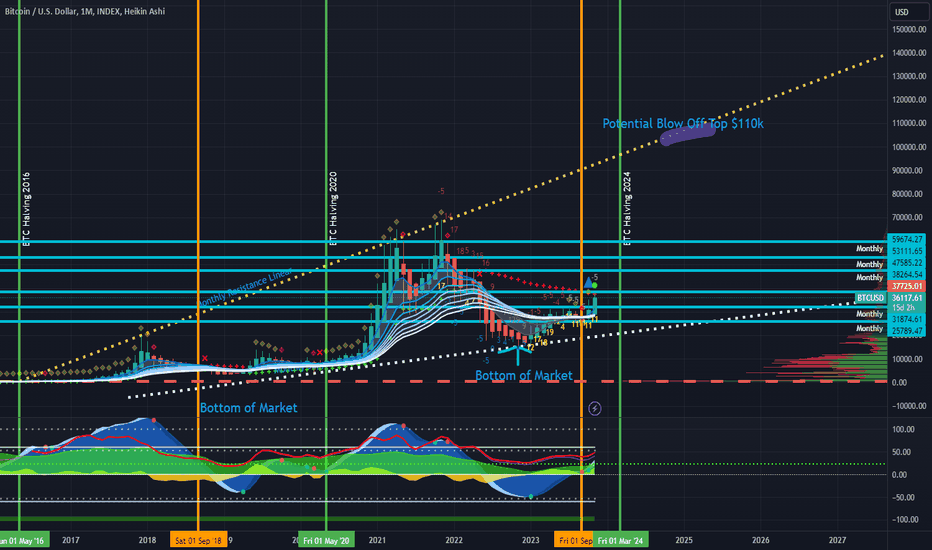This screenshot has width=932, height=550.
Task: Select the purple brush stroke near $110k text
Action: 688,135
